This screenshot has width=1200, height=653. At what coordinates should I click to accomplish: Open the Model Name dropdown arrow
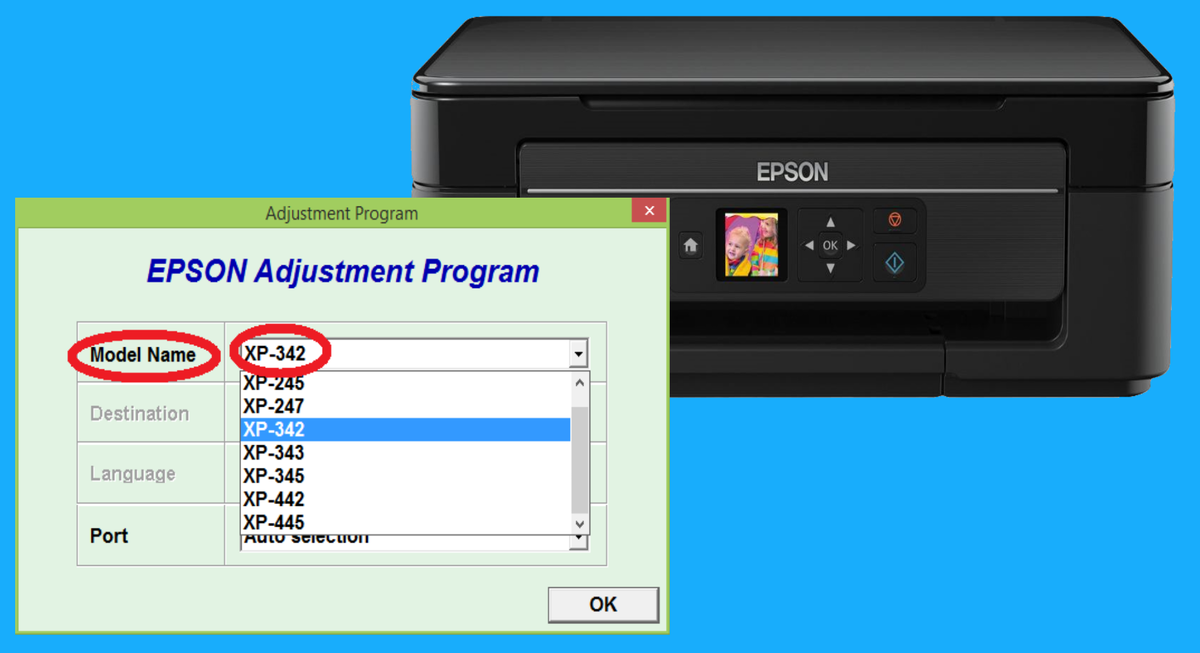578,354
